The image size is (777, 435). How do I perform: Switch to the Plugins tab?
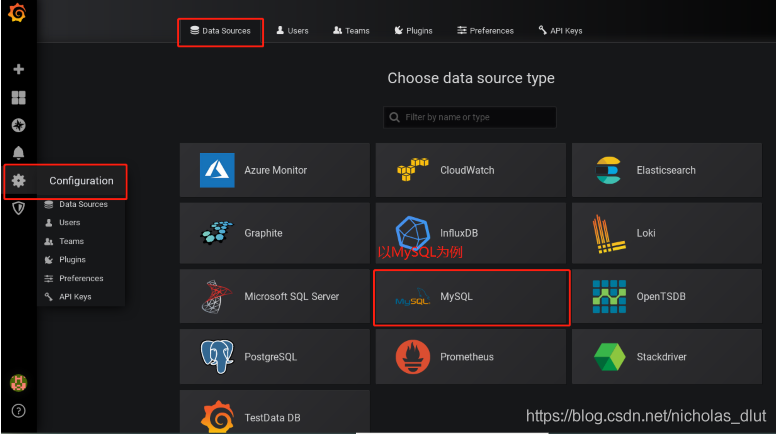tap(413, 31)
